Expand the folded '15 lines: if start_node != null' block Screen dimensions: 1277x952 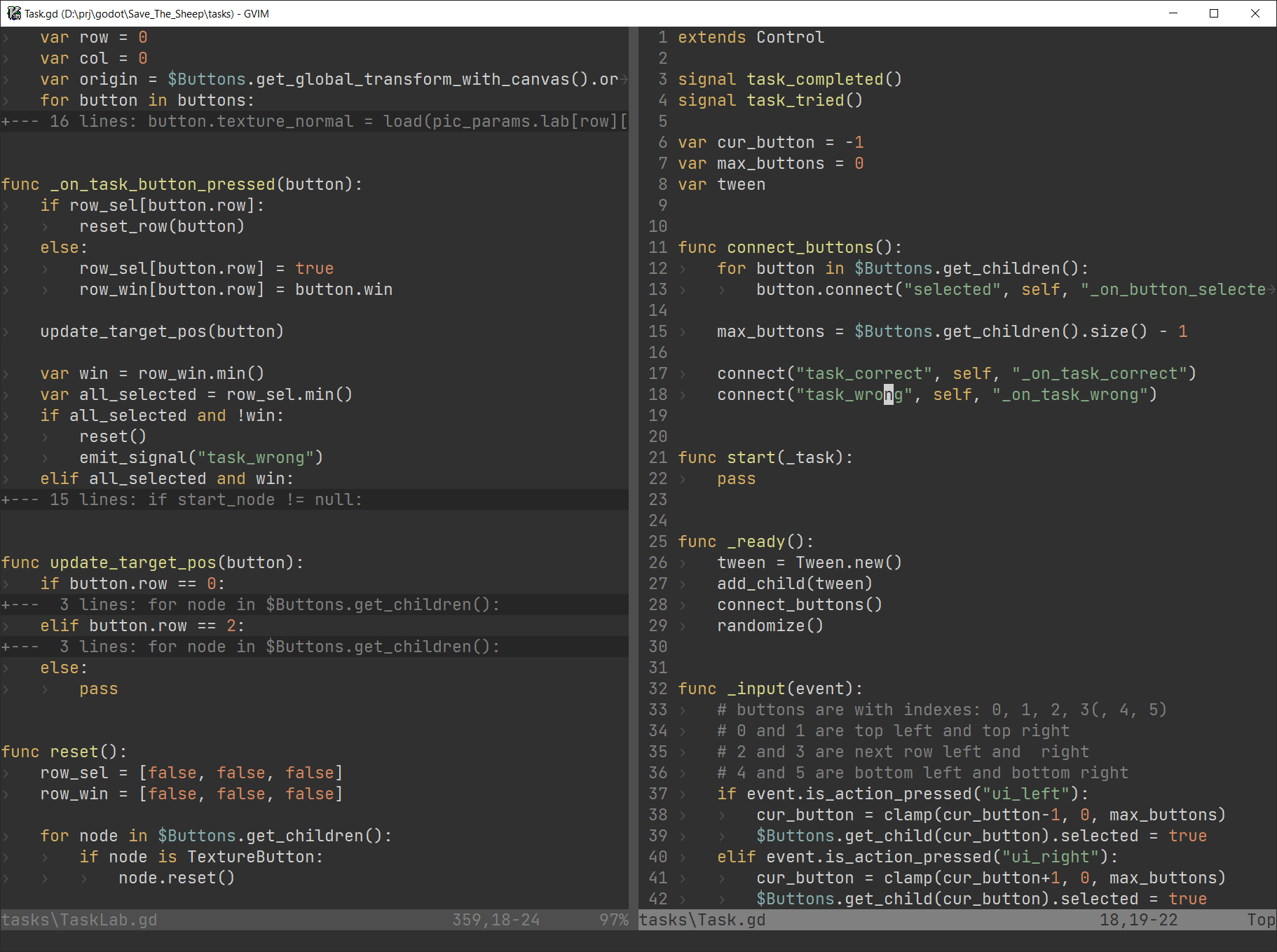pyautogui.click(x=314, y=499)
